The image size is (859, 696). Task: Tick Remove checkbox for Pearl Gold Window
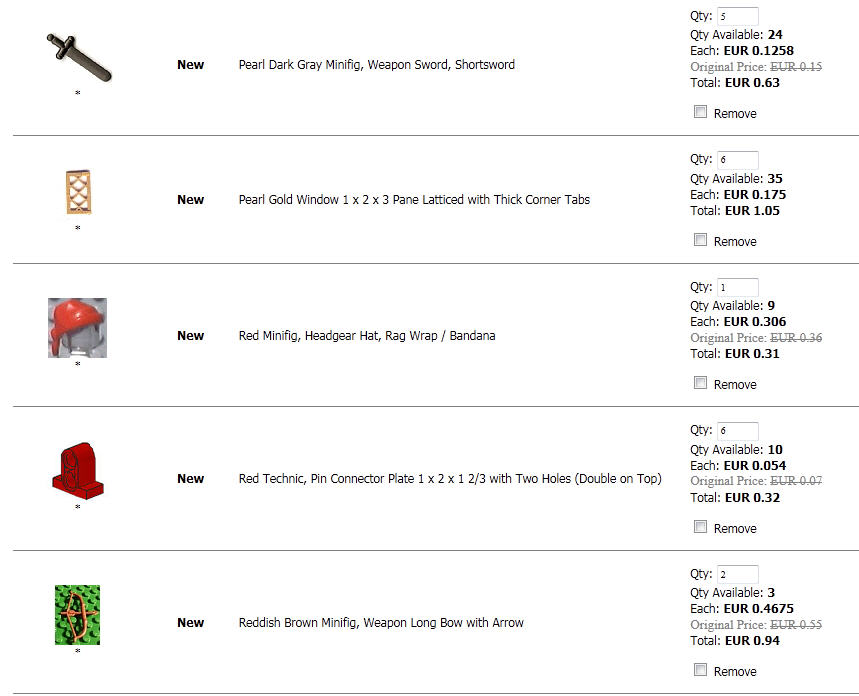[x=701, y=240]
